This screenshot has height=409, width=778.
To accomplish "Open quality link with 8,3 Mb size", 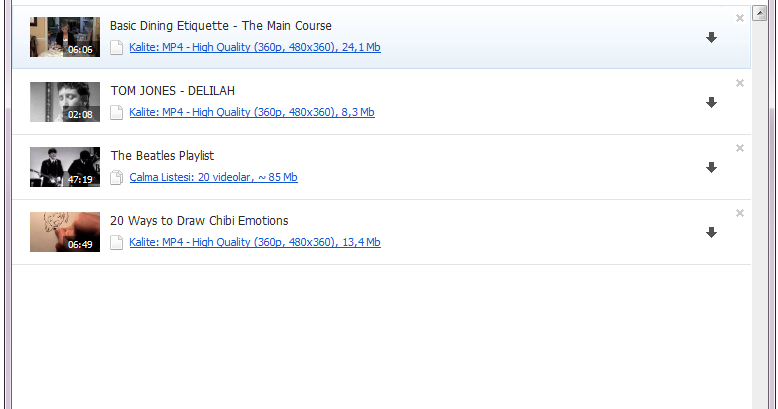I will click(x=251, y=112).
